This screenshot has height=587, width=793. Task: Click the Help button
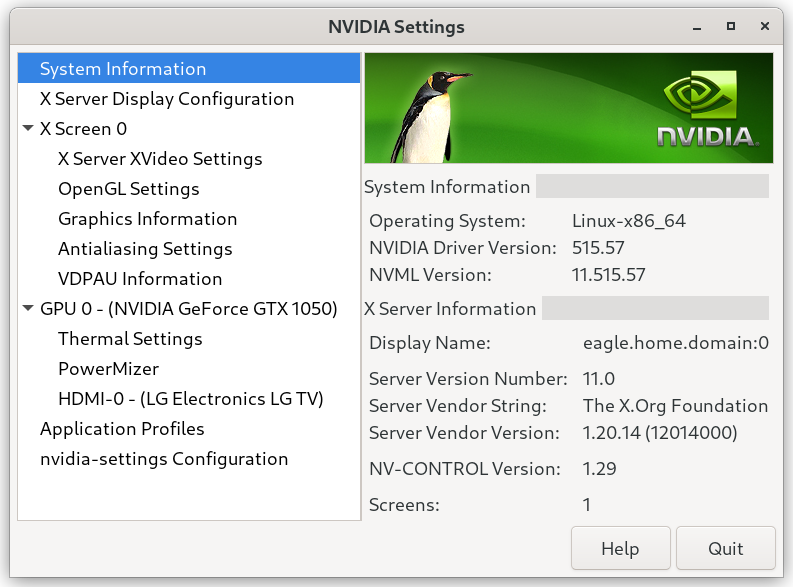[621, 548]
